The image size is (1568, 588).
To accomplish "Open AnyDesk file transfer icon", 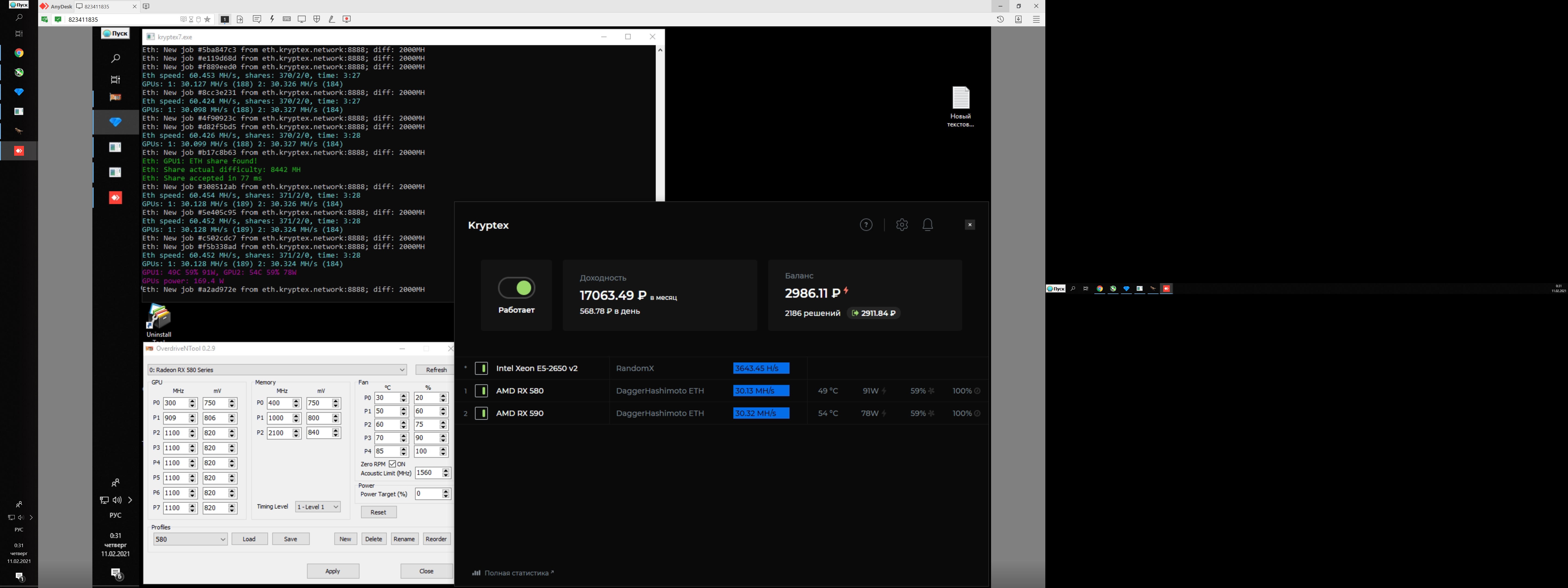I will 240,20.
